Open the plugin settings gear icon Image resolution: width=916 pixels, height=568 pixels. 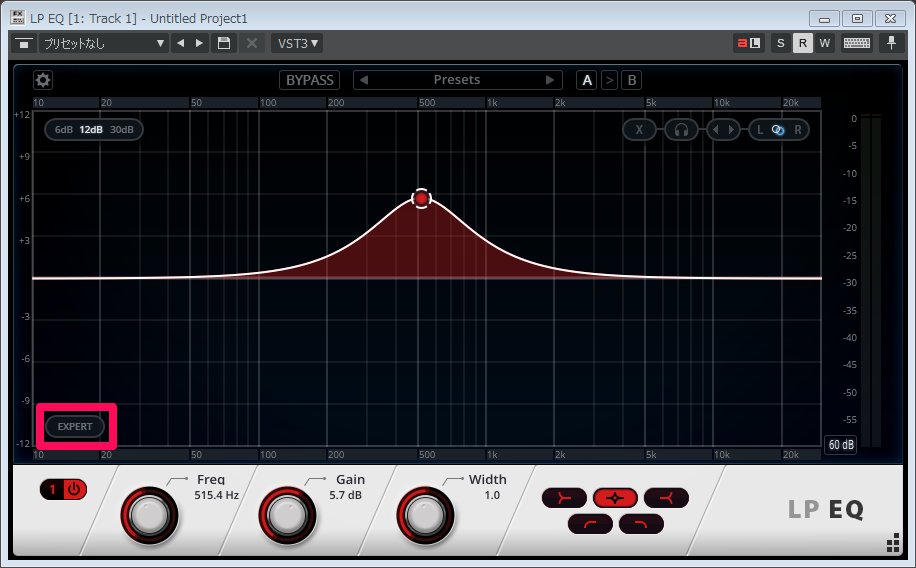tap(43, 80)
